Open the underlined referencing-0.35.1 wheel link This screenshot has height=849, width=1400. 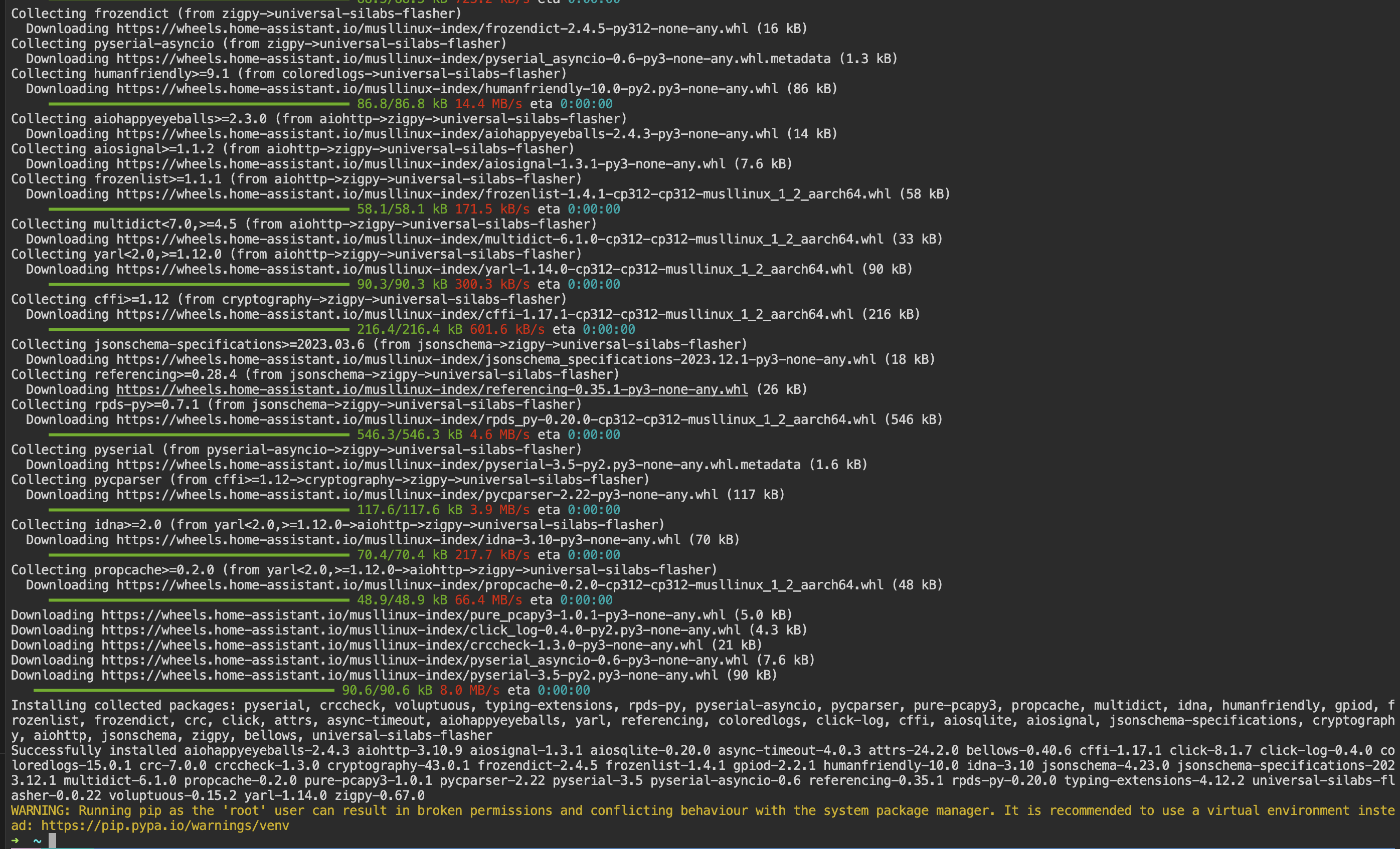[432, 389]
